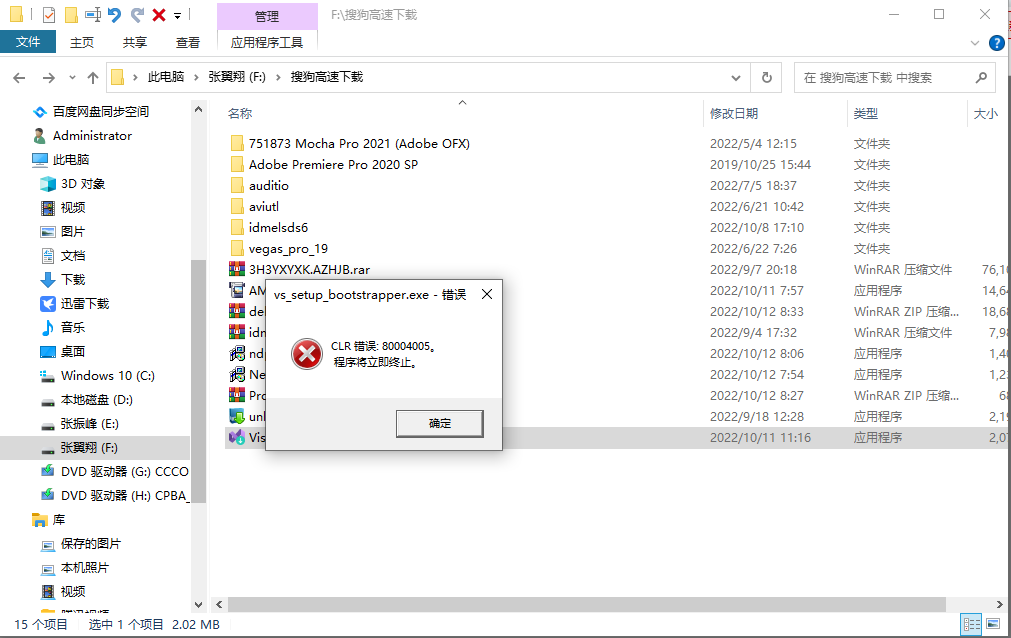Click the red Delete X icon in toolbar
Screen dimensions: 1011x638
click(x=159, y=14)
